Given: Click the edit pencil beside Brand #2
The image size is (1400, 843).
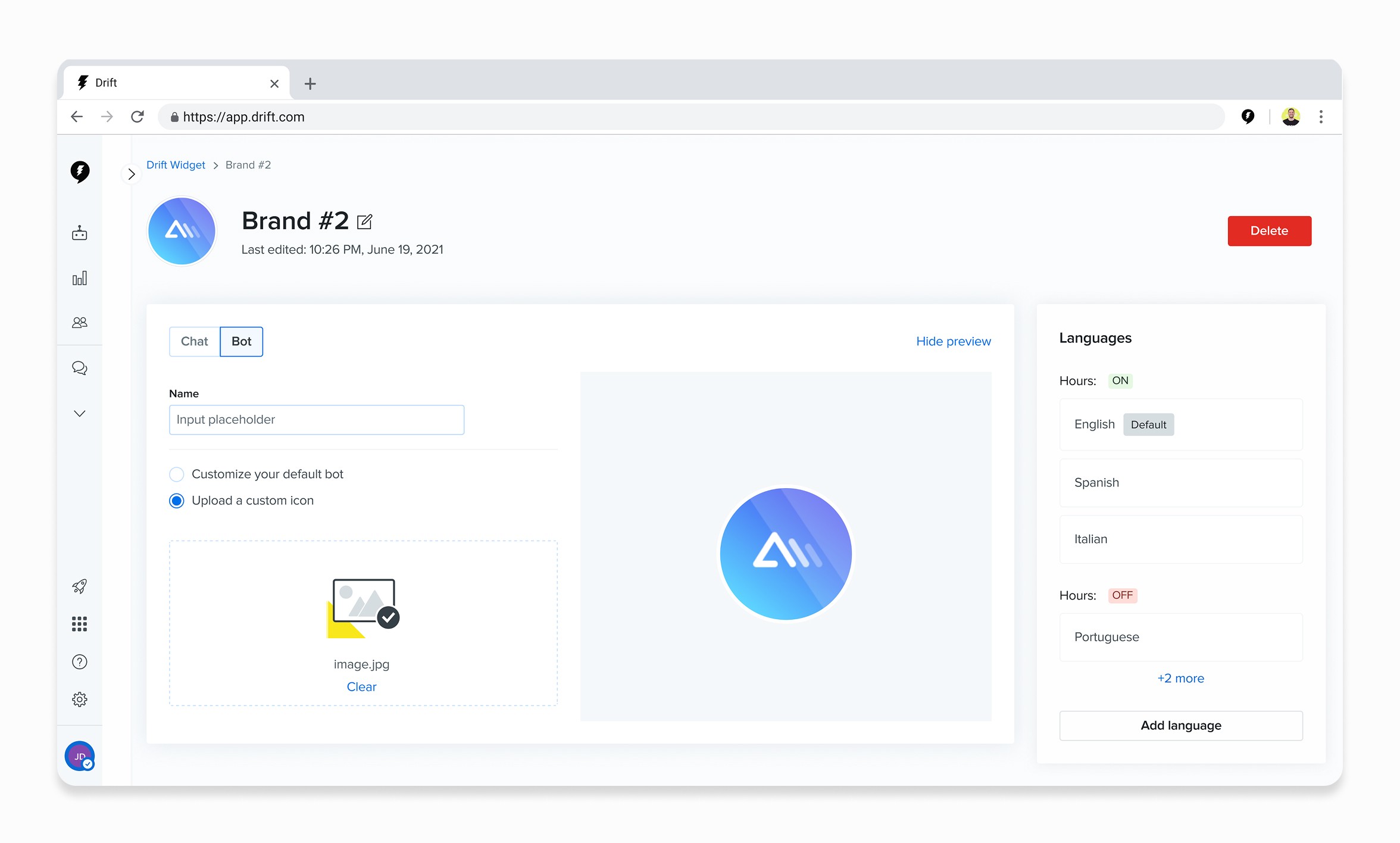Looking at the screenshot, I should coord(364,222).
